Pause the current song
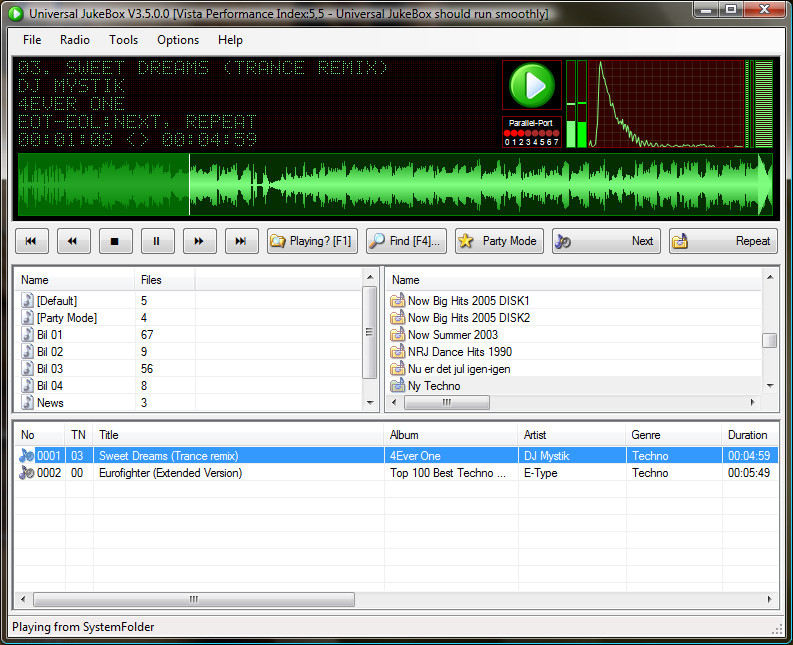 point(158,241)
